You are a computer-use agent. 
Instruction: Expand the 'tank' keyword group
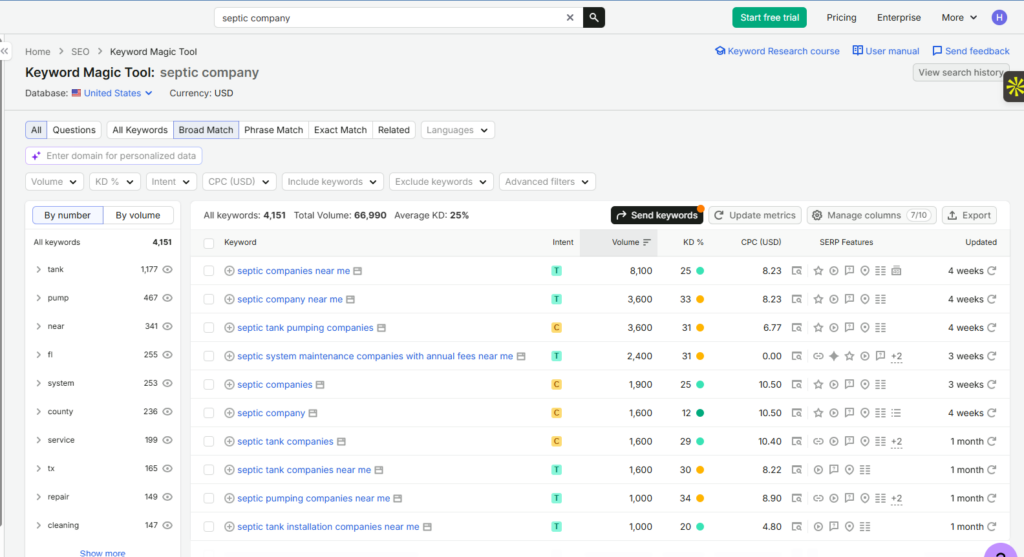coord(39,270)
